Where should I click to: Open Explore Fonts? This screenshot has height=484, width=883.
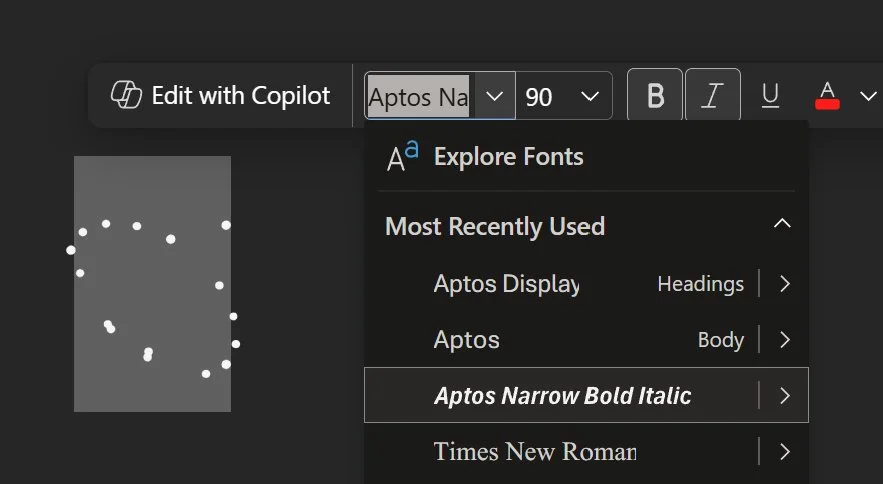point(586,157)
